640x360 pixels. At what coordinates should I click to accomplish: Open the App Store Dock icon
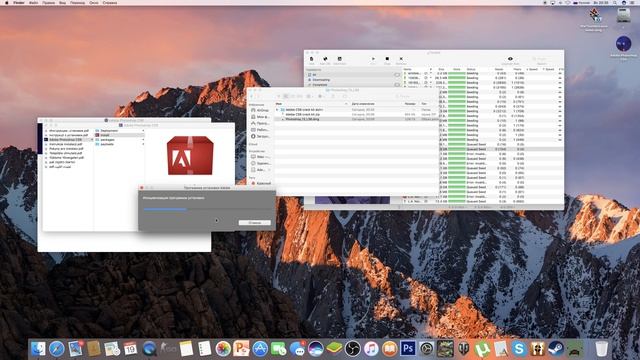pos(260,349)
